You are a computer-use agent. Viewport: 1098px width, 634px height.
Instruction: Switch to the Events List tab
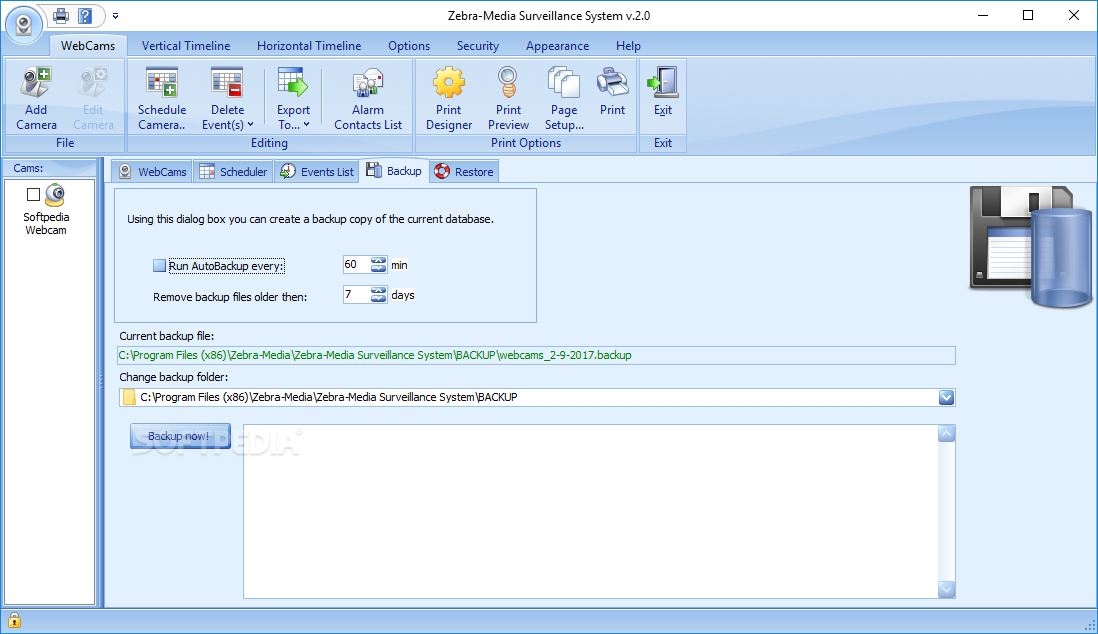[317, 172]
